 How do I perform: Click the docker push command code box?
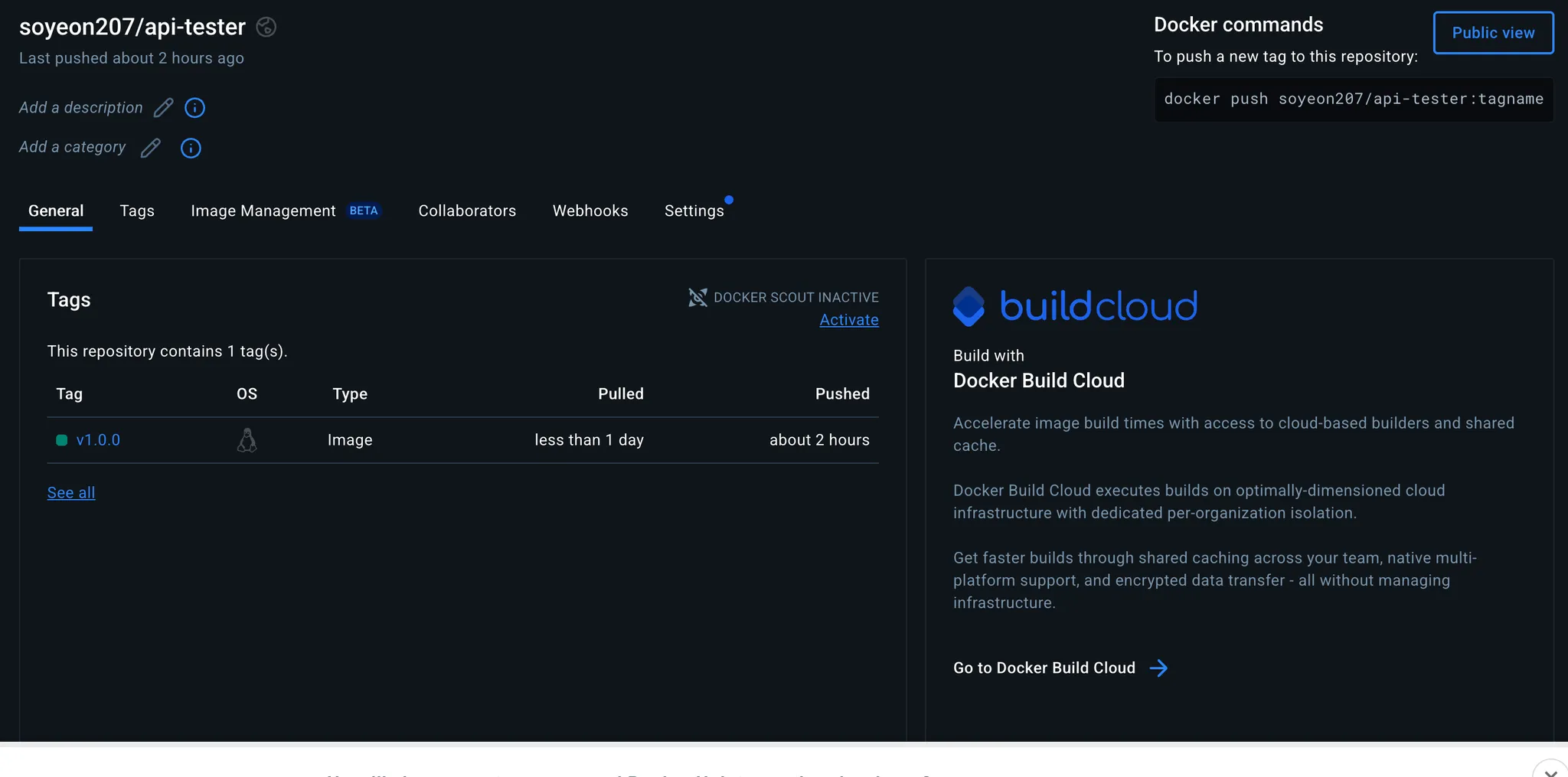pyautogui.click(x=1354, y=100)
